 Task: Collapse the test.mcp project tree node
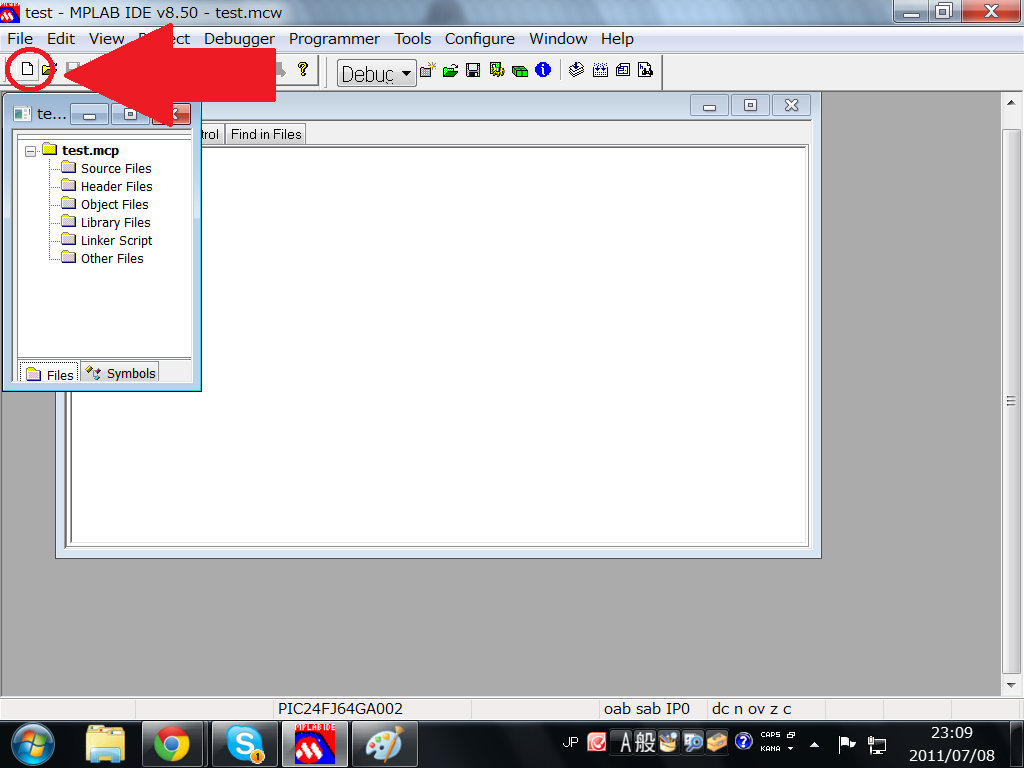30,152
